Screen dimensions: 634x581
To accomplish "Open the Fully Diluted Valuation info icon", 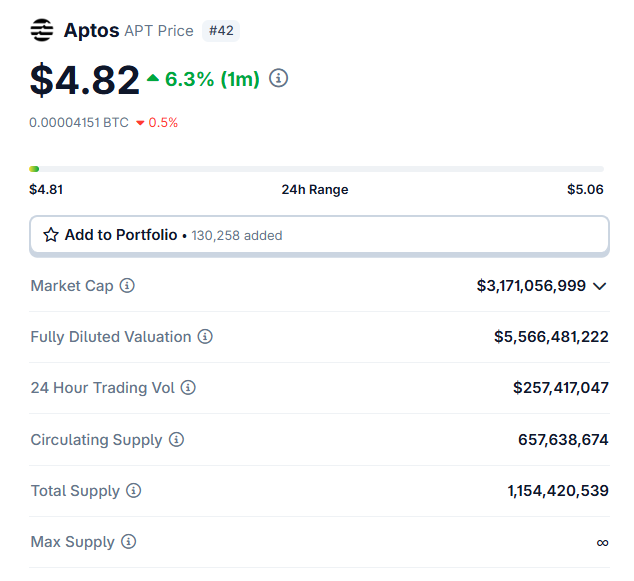I will tap(205, 337).
